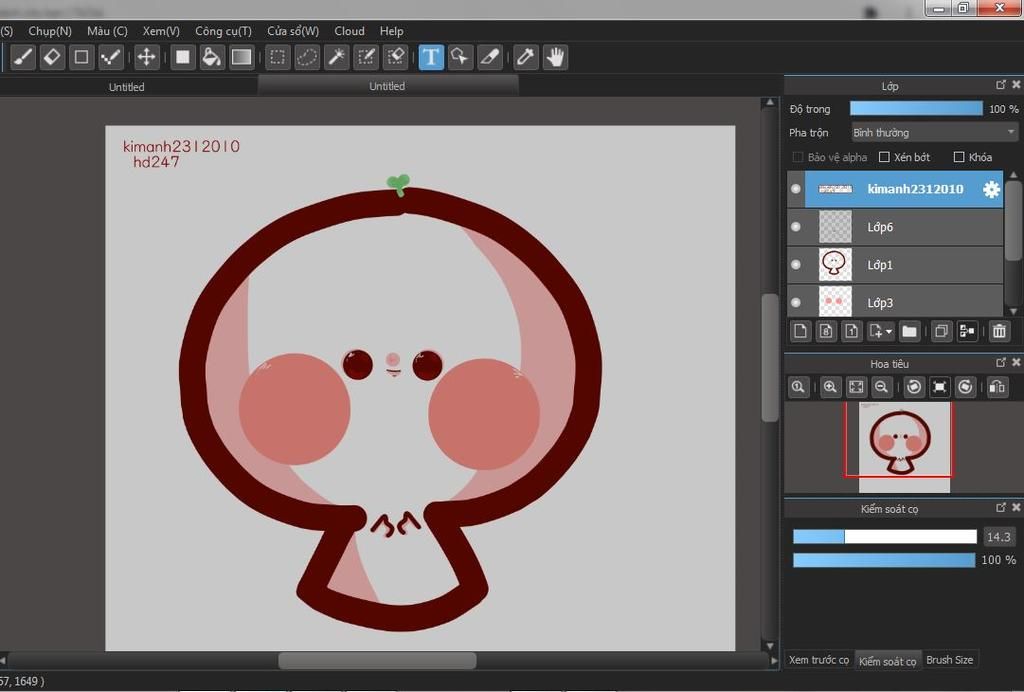Toggle visibility of layer Lớp1

point(795,265)
